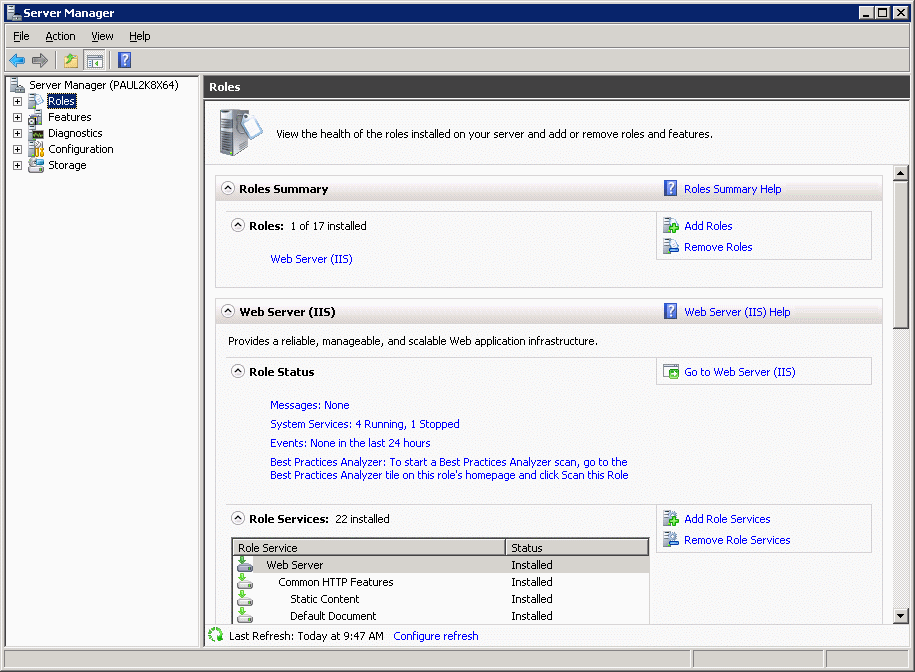Click the Role Service column header
The height and width of the screenshot is (672, 915).
369,548
